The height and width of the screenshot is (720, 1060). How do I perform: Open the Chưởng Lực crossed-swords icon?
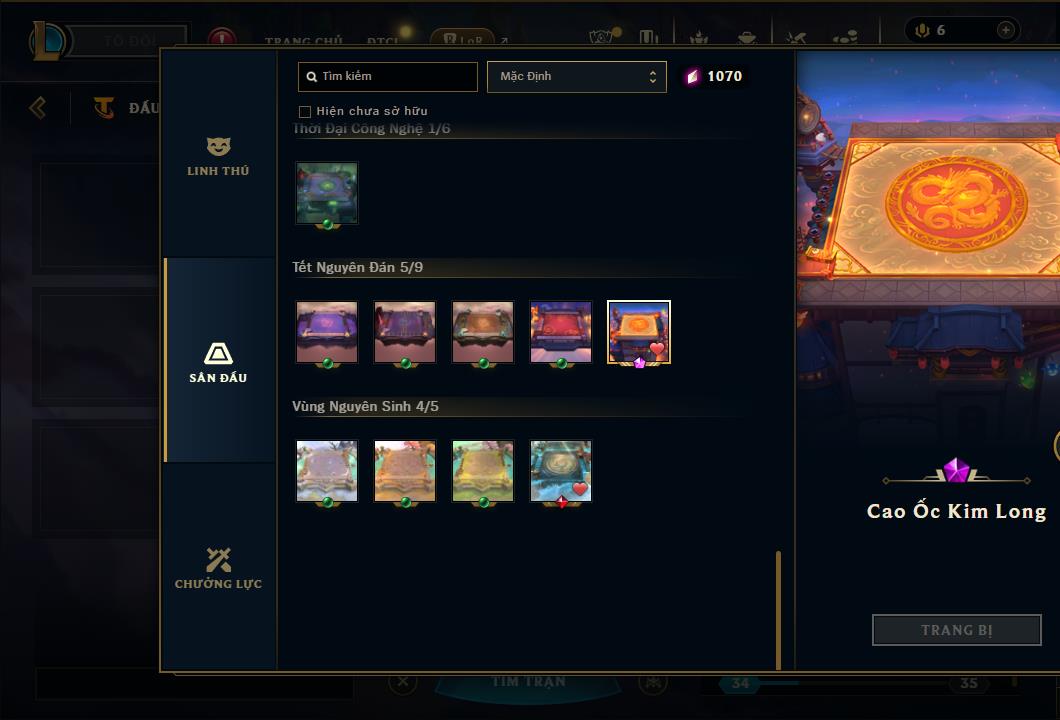218,560
